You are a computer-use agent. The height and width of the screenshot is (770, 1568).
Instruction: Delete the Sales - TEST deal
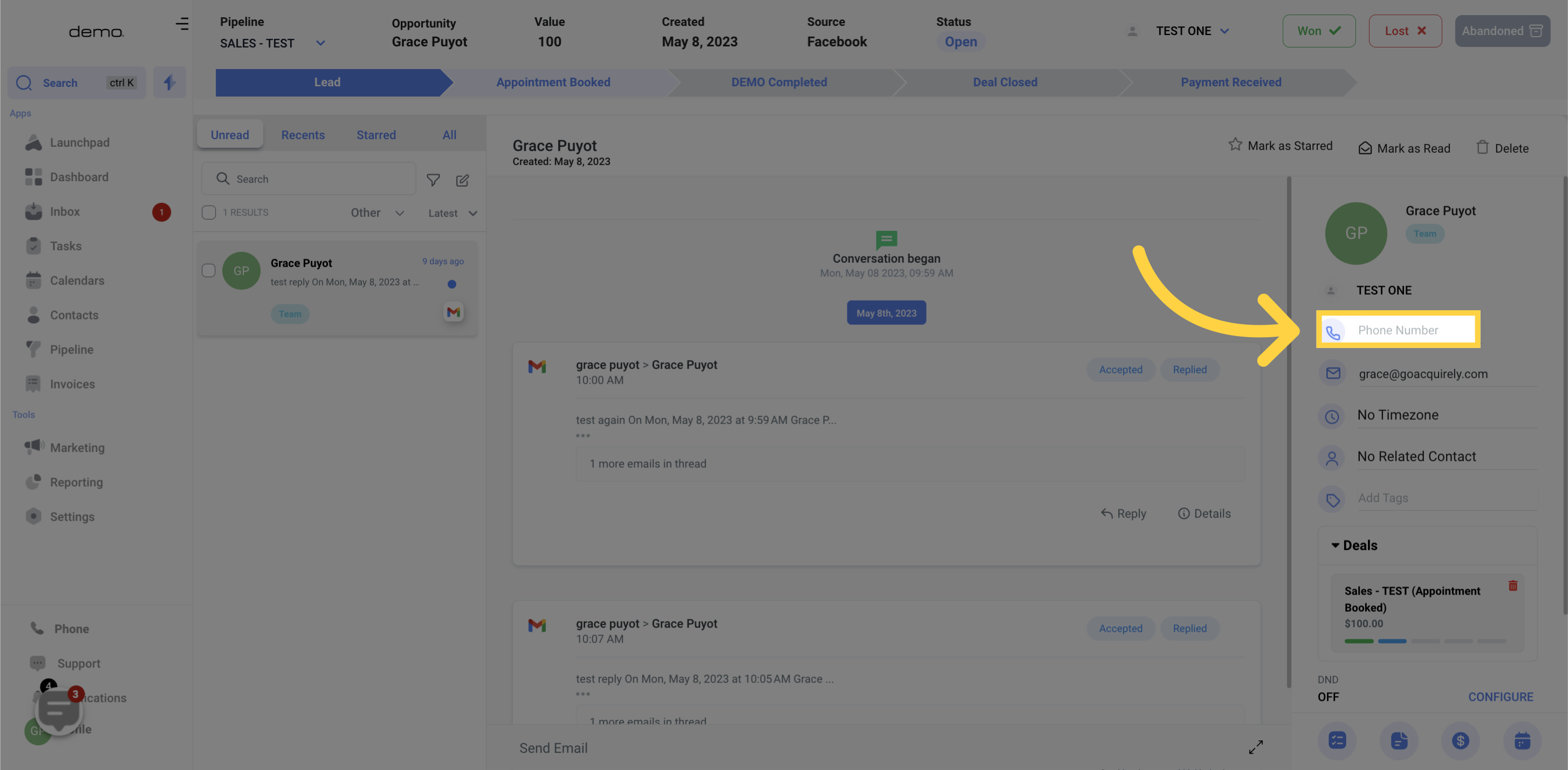pyautogui.click(x=1512, y=585)
